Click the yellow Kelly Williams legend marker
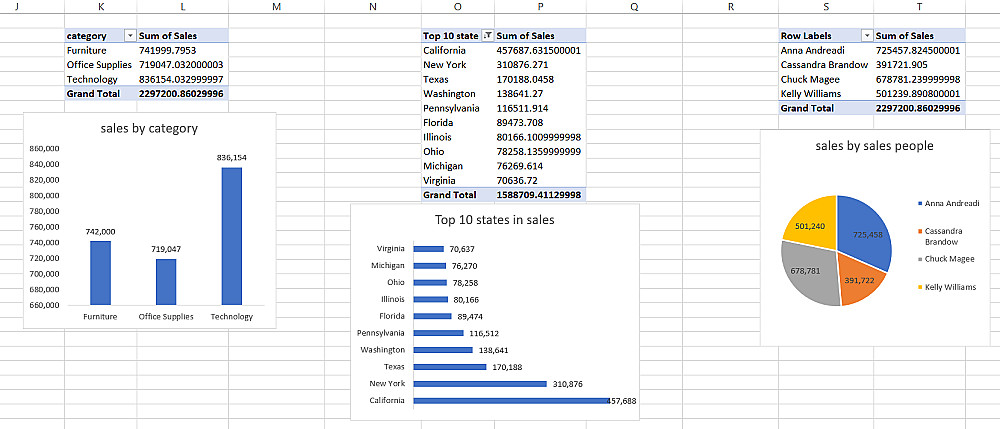The height and width of the screenshot is (429, 1000). pos(920,288)
